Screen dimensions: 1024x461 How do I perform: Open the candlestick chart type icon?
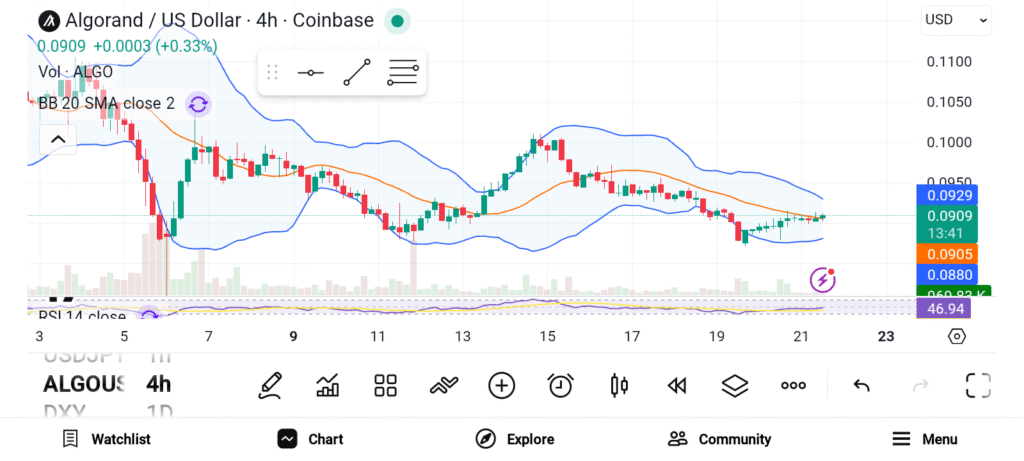coord(619,385)
